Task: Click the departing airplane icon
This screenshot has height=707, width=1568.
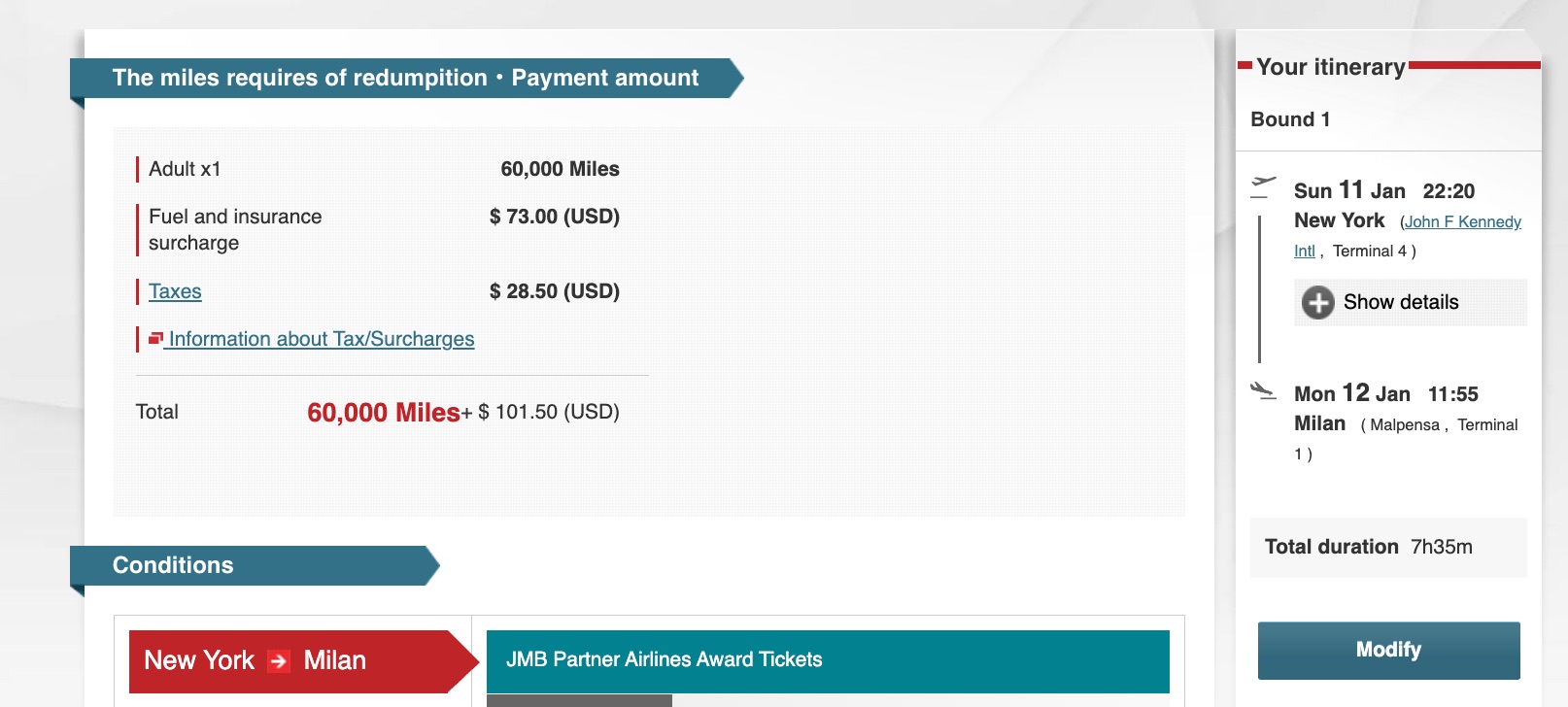Action: pos(1263,183)
